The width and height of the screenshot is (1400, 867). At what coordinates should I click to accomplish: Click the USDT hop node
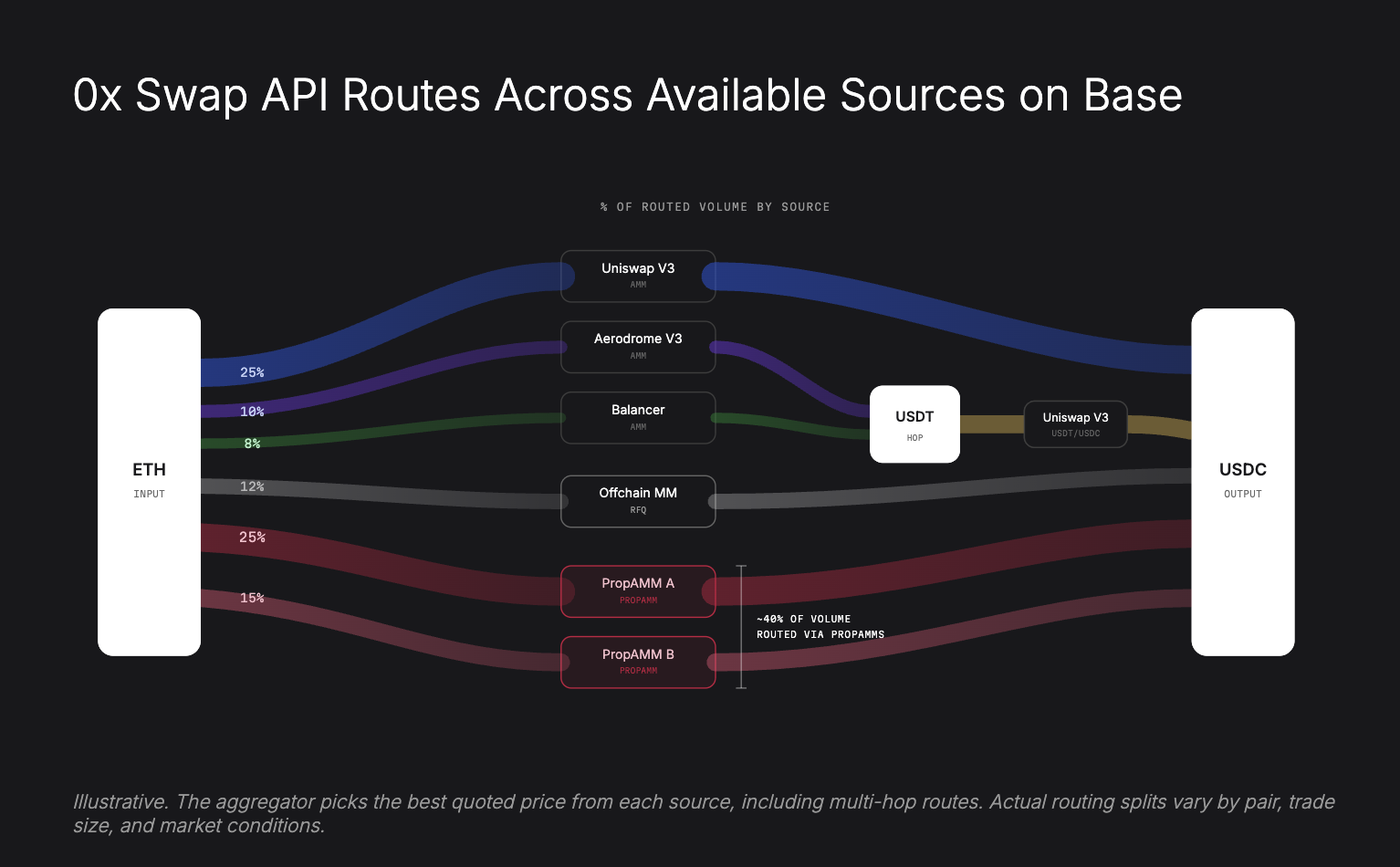point(914,423)
